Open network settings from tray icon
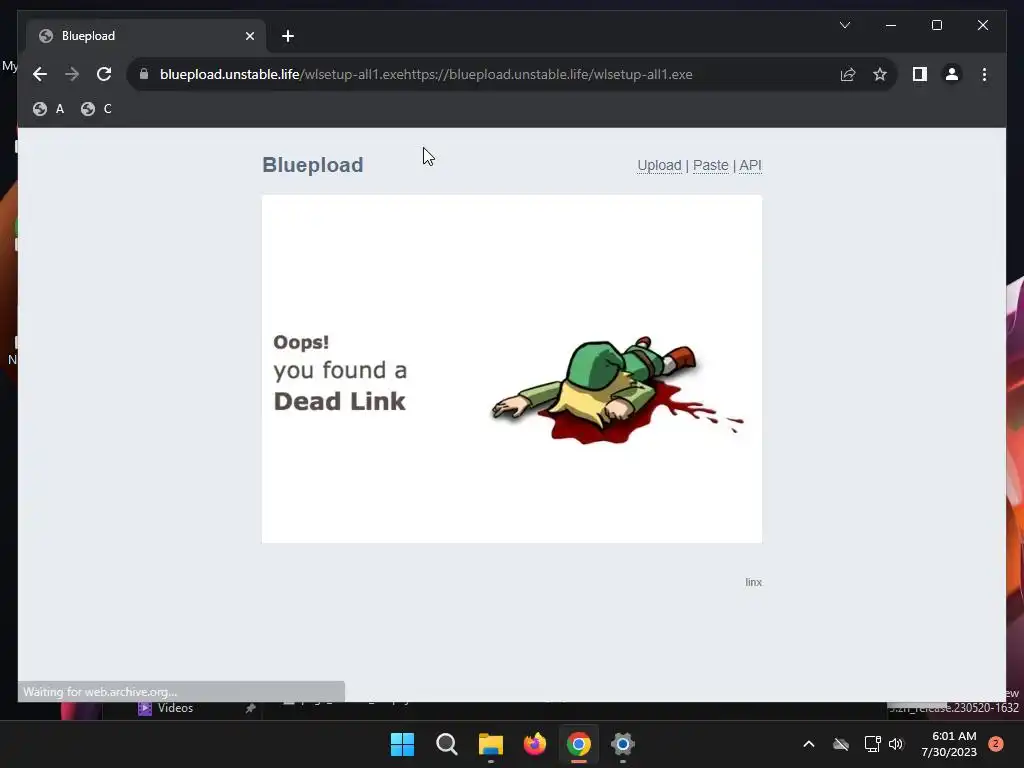 click(x=872, y=744)
